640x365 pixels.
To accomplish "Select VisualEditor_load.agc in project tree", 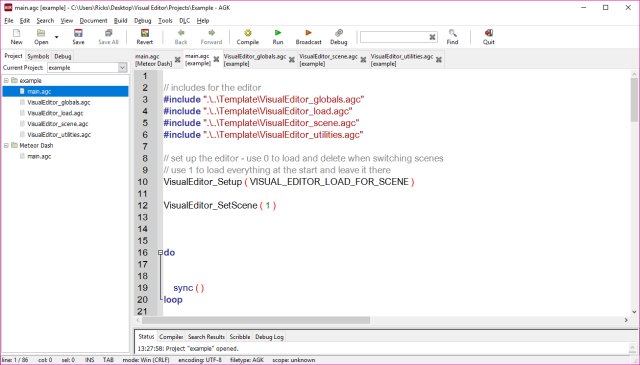I will (55, 113).
